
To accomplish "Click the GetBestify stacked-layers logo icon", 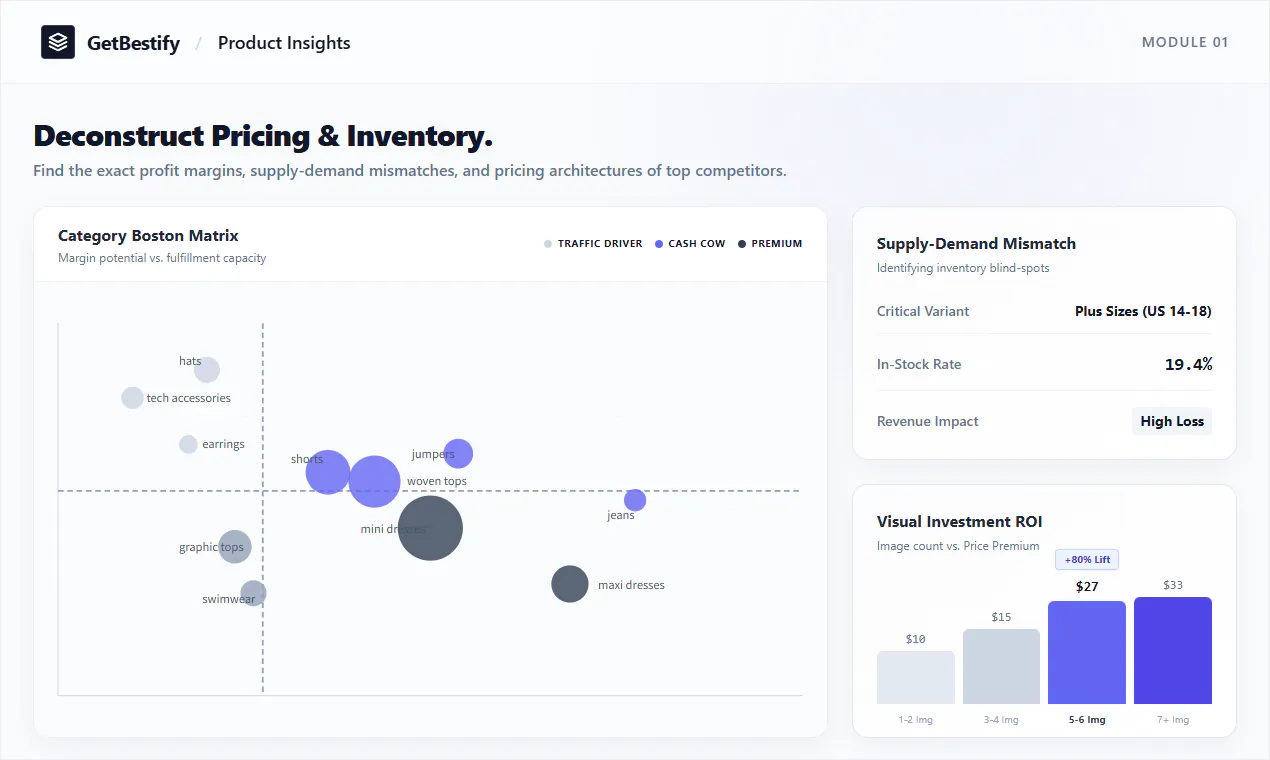I will pos(58,42).
